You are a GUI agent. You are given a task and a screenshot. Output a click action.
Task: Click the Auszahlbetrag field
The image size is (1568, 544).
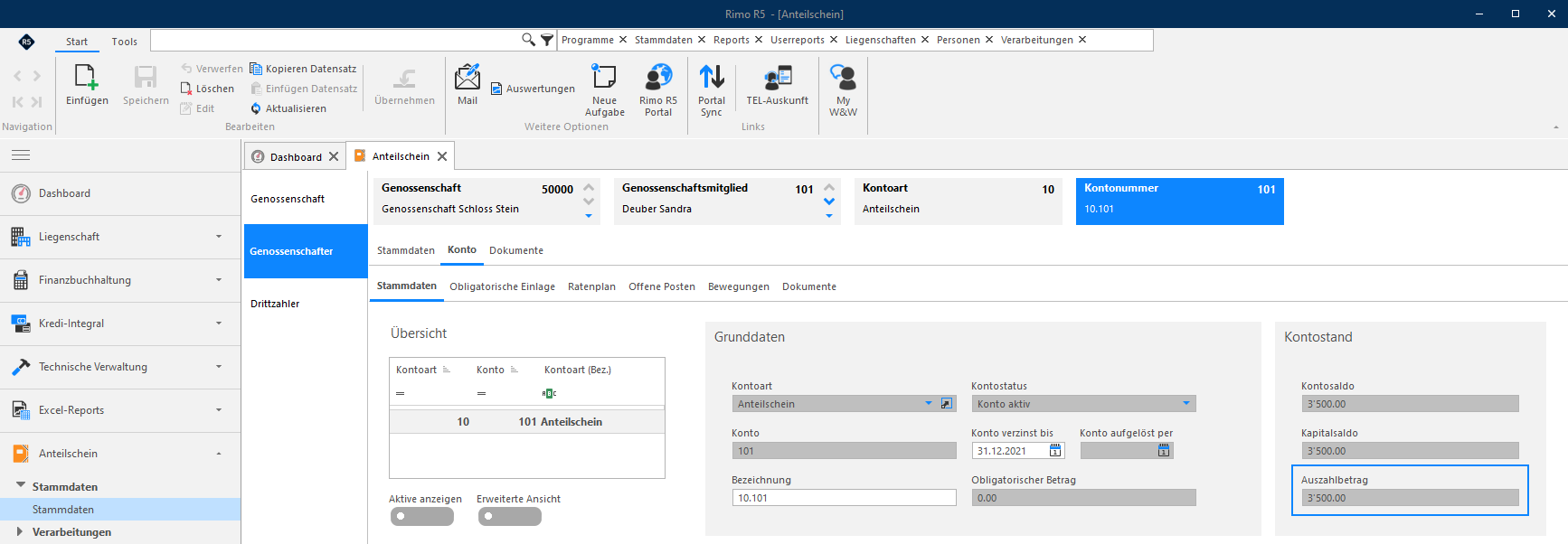pyautogui.click(x=1410, y=498)
